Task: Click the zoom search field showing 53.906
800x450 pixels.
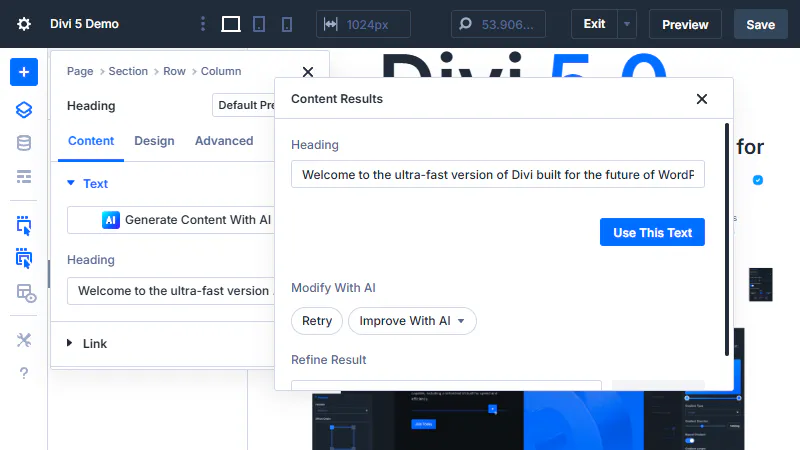Action: (498, 24)
